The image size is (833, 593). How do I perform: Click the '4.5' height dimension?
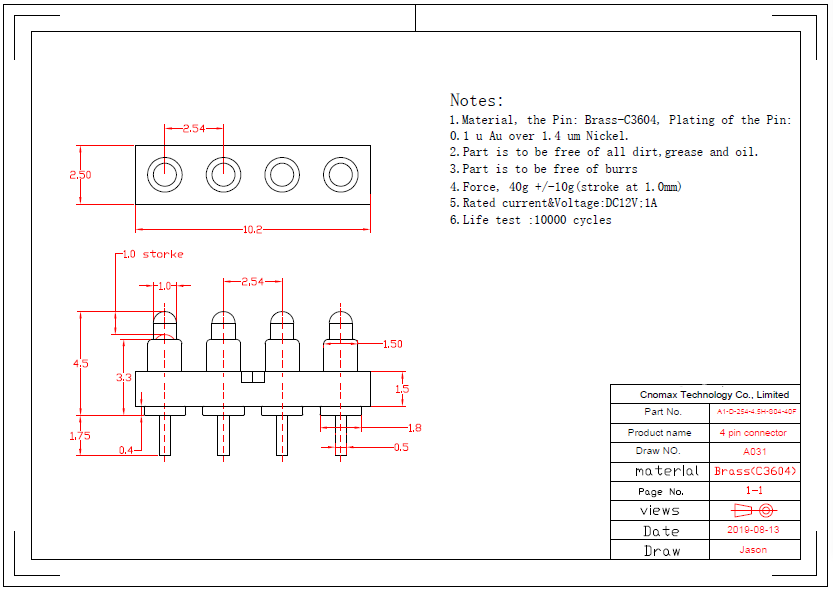(81, 363)
